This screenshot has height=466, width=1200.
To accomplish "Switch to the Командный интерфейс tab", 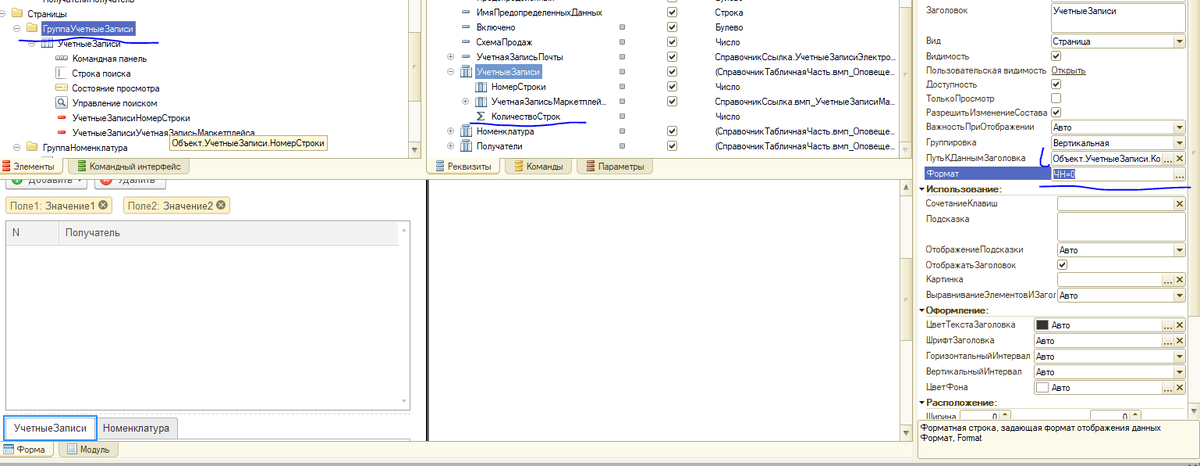I will pos(130,167).
